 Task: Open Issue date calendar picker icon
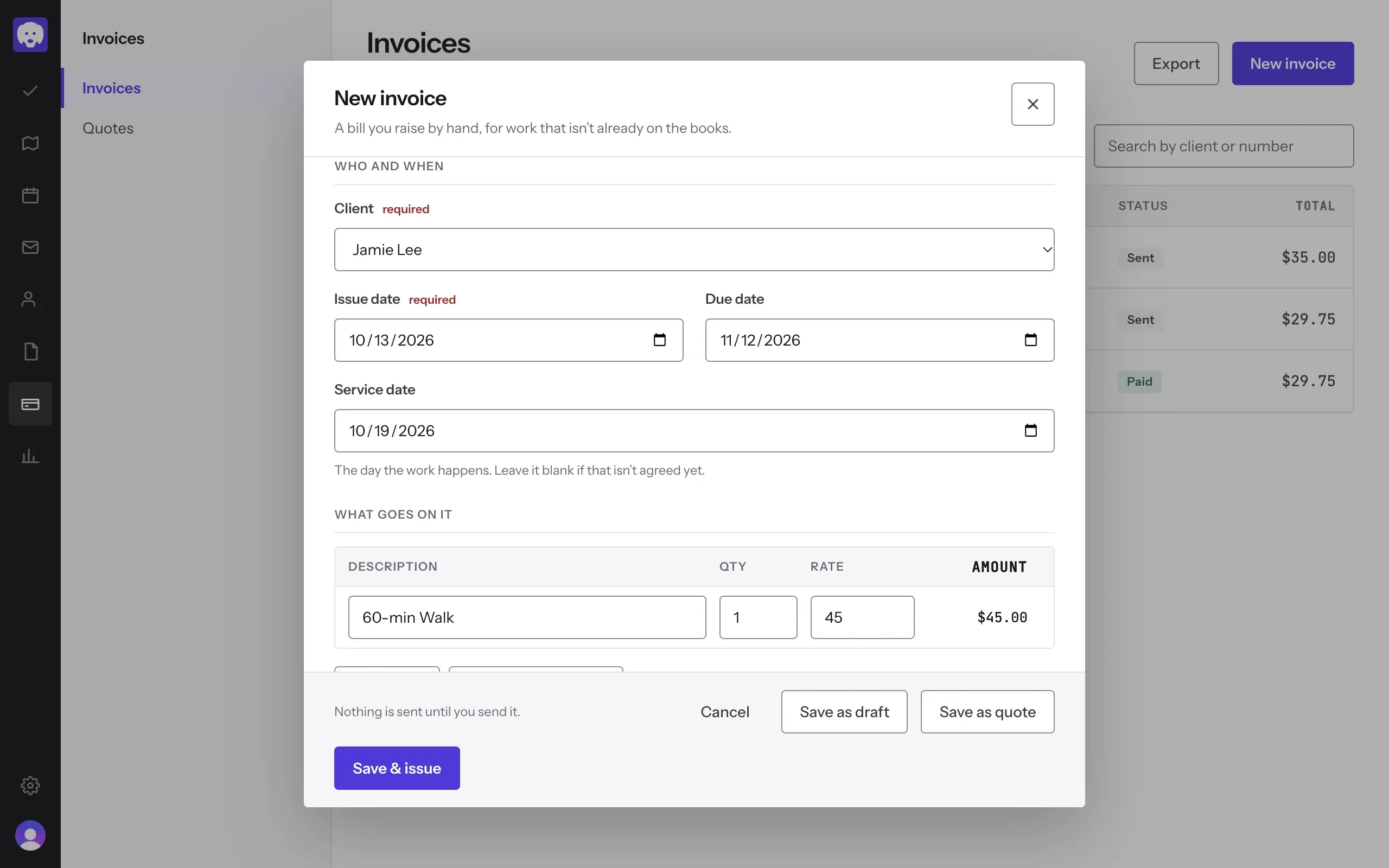tap(659, 340)
